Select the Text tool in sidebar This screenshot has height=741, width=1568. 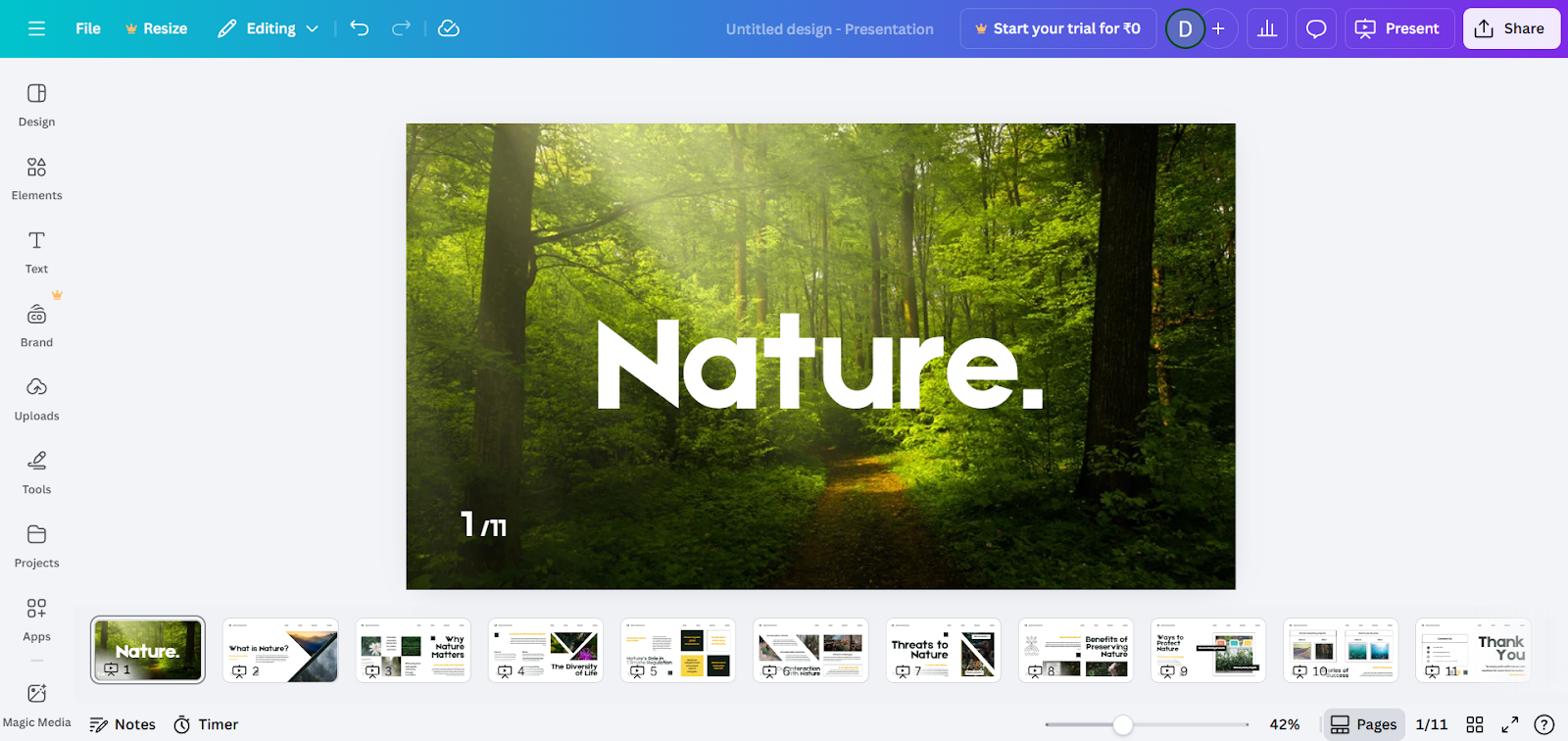point(36,252)
